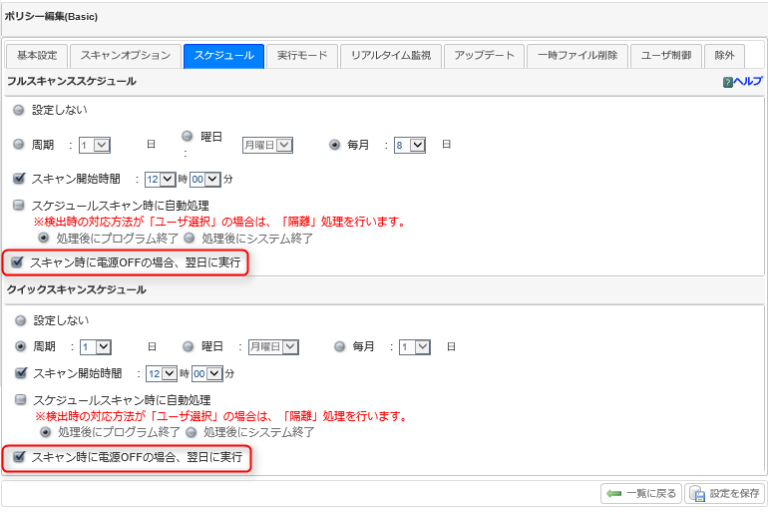Click the 一覧に戻る button
Image resolution: width=768 pixels, height=512 pixels.
641,494
